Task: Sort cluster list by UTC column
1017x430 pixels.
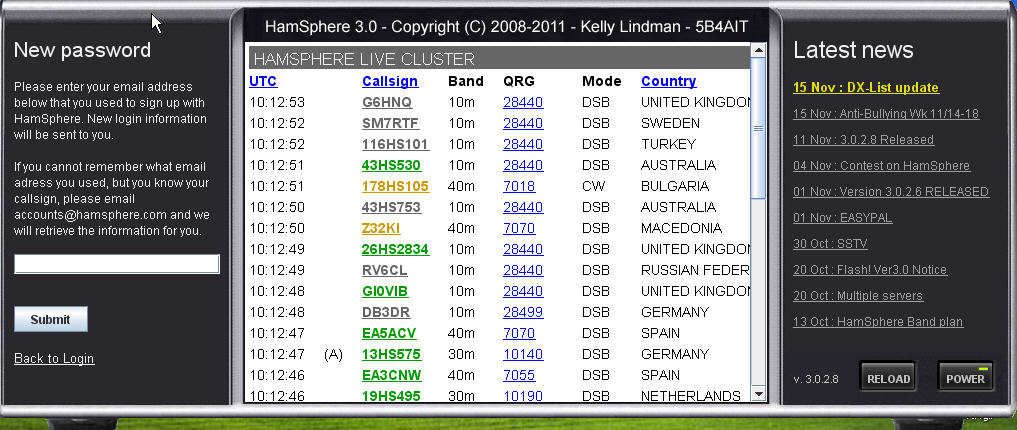Action: 263,81
